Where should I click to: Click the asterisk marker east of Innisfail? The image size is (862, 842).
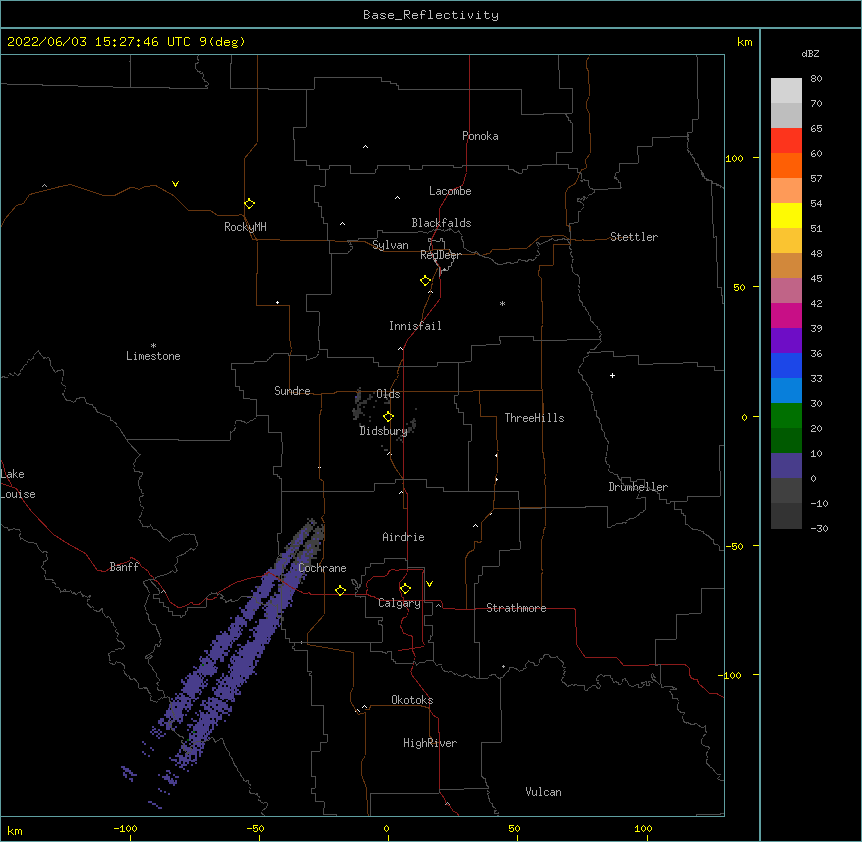point(502,303)
